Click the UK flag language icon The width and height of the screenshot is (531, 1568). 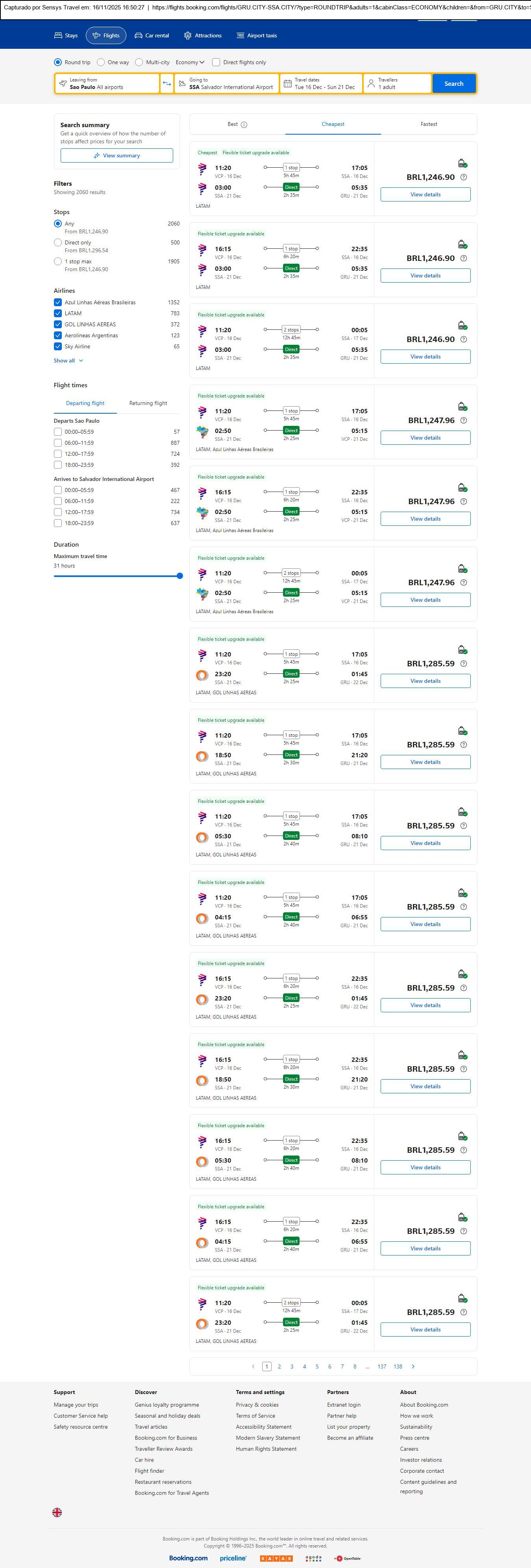pyautogui.click(x=57, y=1512)
